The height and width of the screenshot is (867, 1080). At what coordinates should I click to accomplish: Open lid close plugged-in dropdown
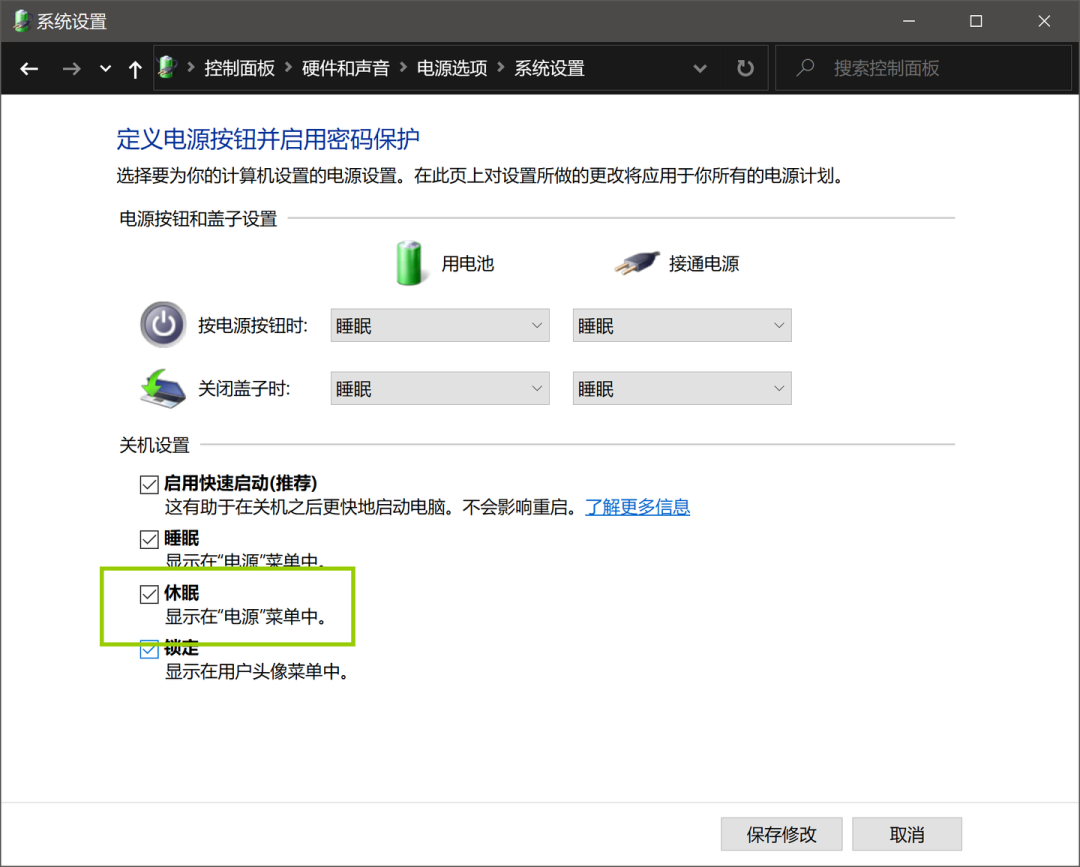pos(682,388)
